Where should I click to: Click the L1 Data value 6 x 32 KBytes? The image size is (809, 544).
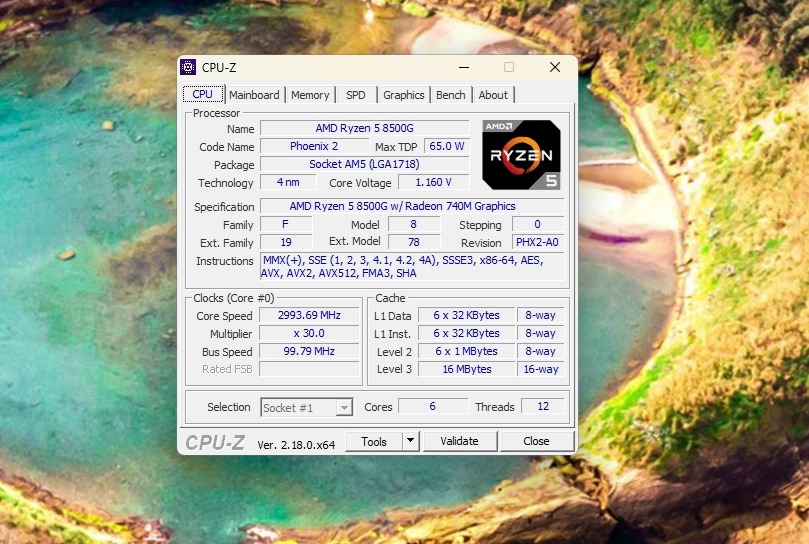(466, 315)
